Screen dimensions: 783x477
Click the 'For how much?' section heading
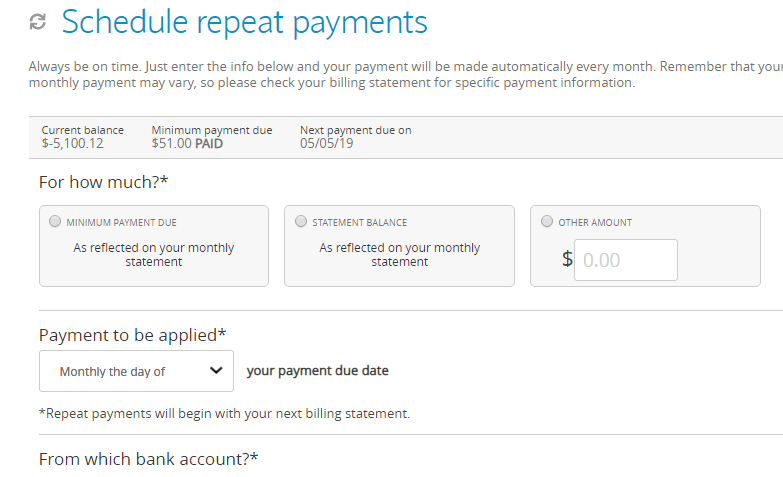(x=103, y=182)
